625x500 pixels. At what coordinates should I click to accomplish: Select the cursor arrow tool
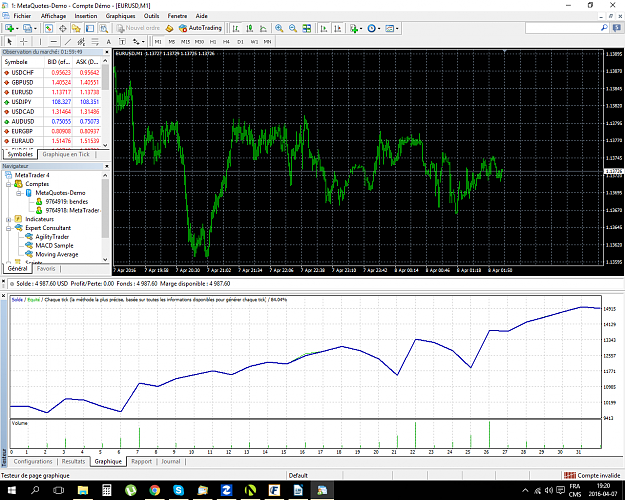[10, 41]
